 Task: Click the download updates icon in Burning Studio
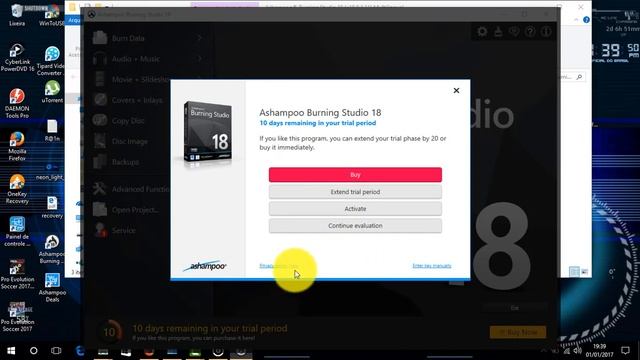pos(498,32)
